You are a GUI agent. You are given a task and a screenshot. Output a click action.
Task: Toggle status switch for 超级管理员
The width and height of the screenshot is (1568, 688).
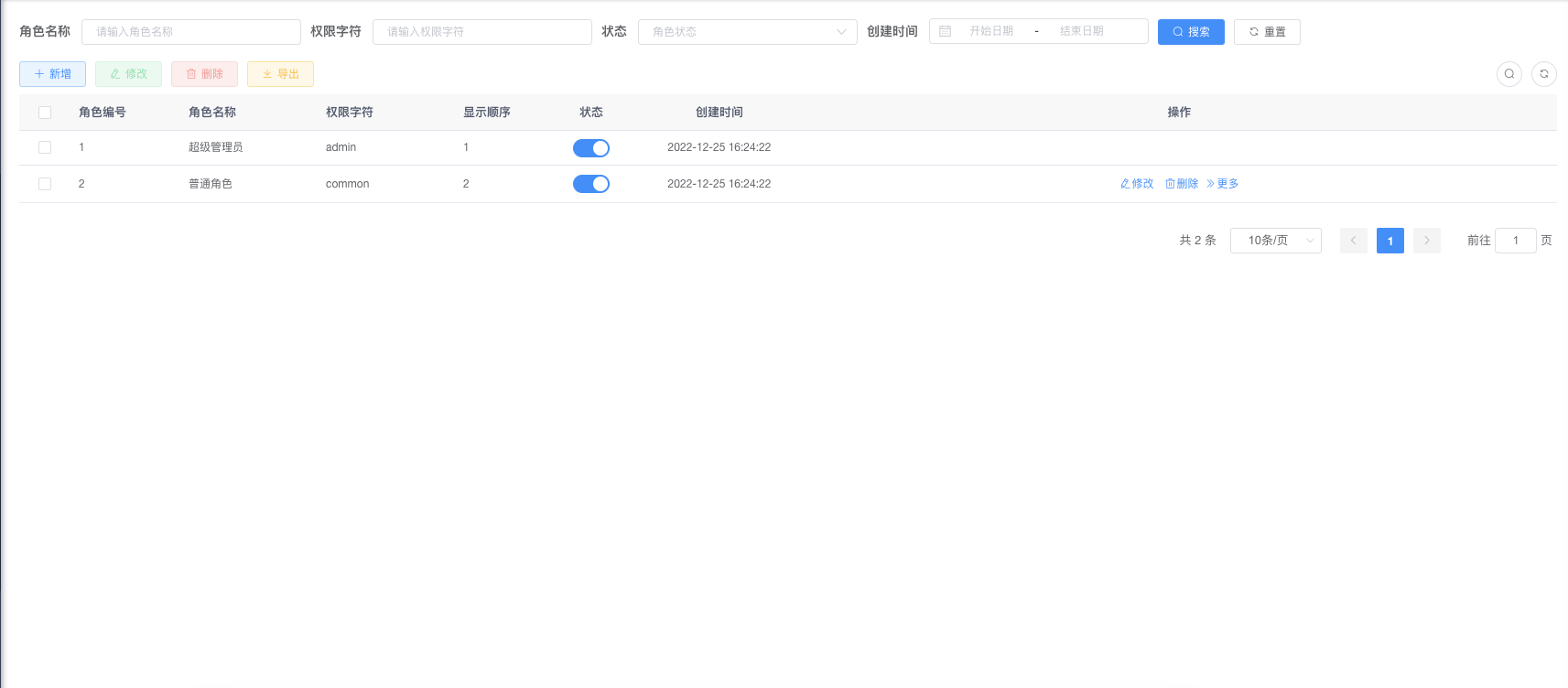point(591,148)
